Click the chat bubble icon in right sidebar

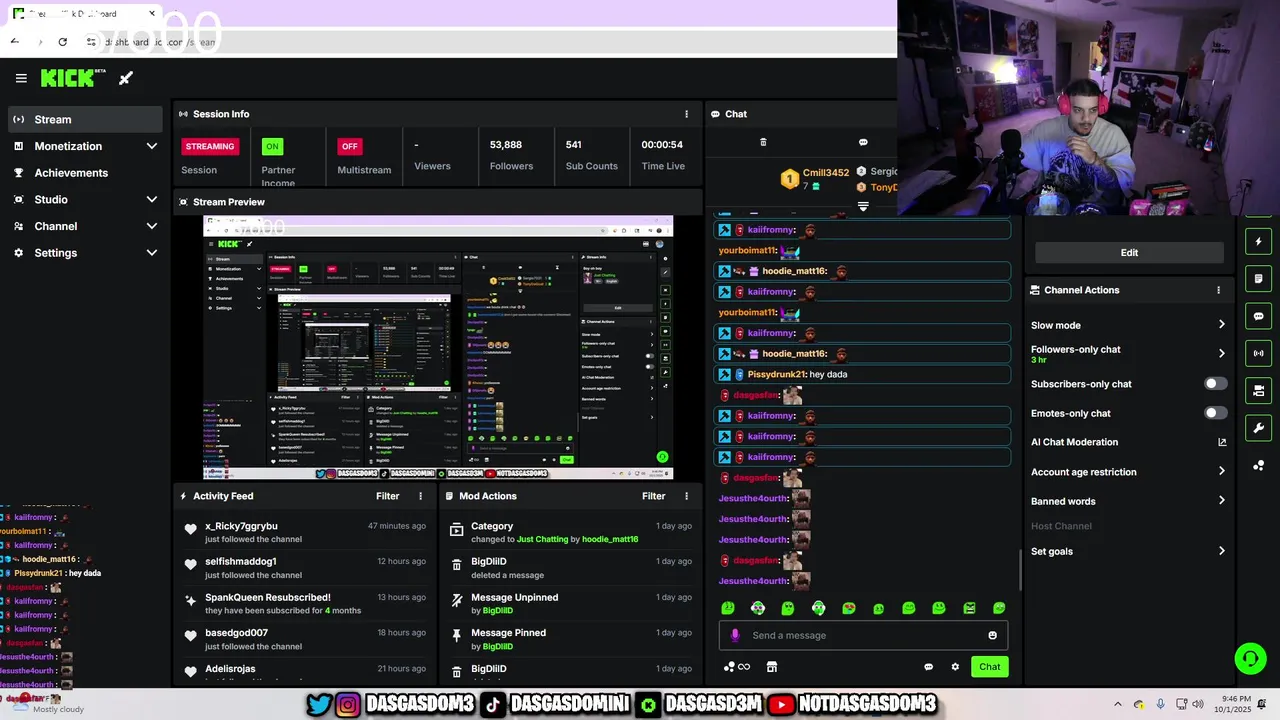(1259, 316)
